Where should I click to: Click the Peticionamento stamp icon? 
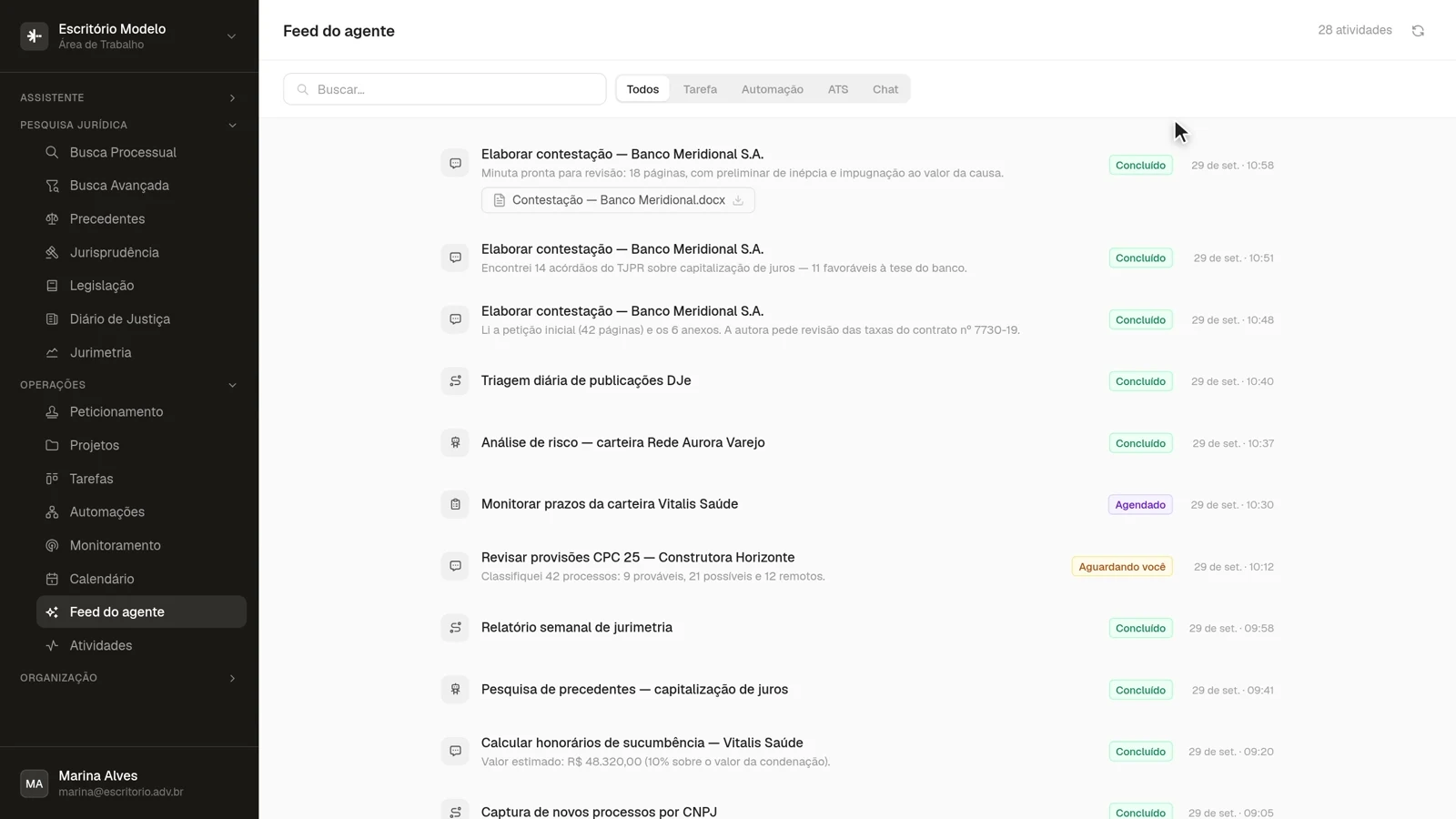(52, 412)
